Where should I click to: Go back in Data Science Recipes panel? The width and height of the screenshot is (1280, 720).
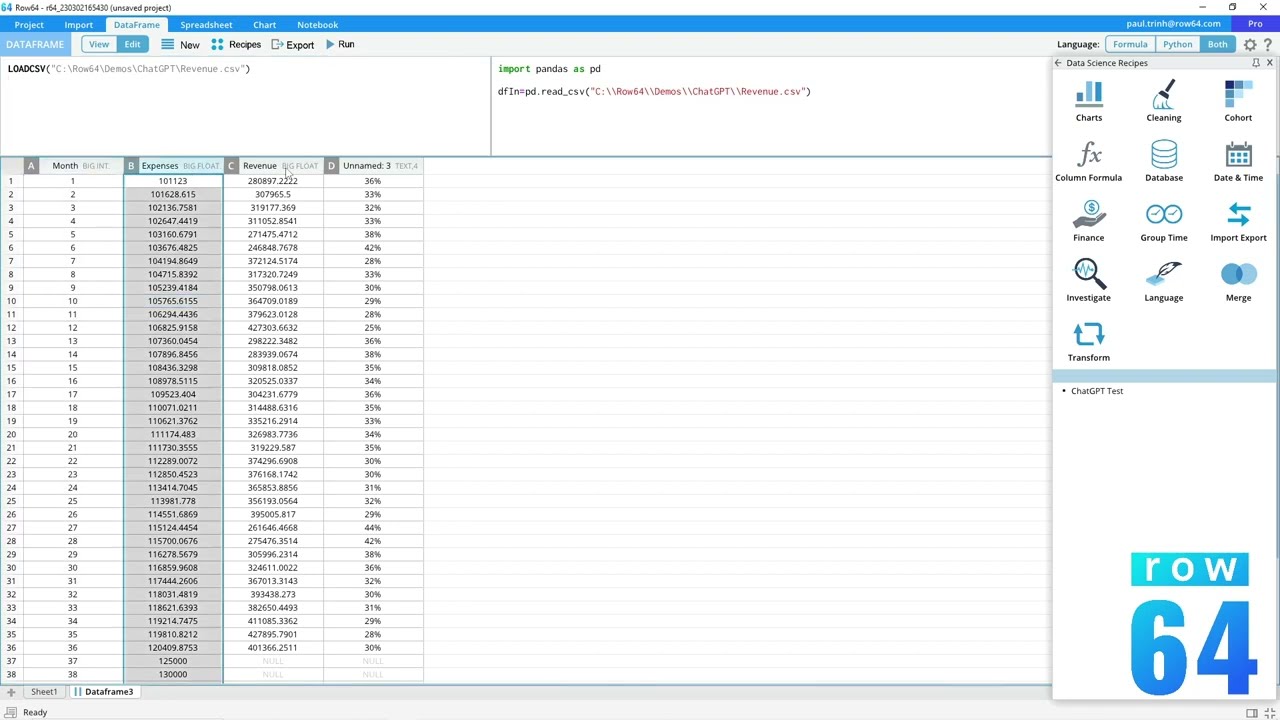pyautogui.click(x=1058, y=63)
